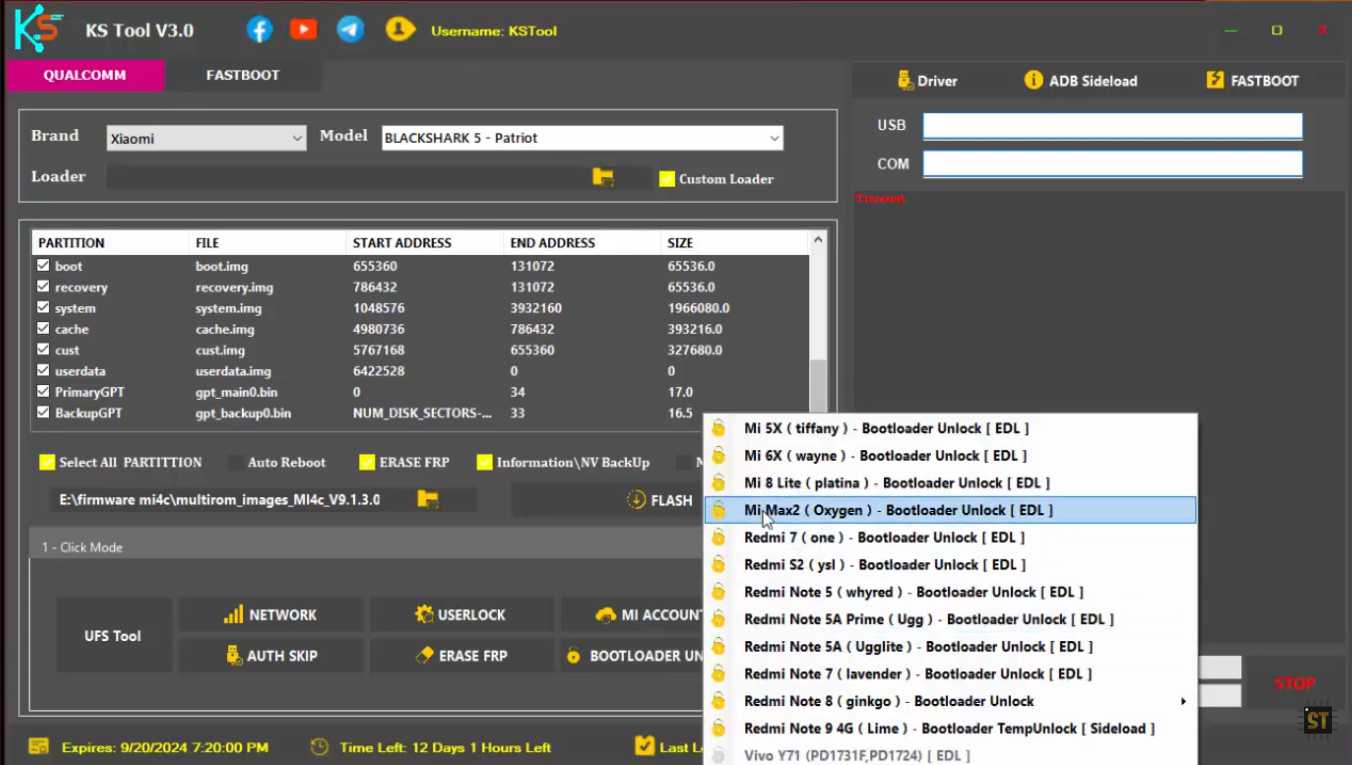Browse for loader file folder icon
The image size is (1352, 765).
tap(603, 177)
